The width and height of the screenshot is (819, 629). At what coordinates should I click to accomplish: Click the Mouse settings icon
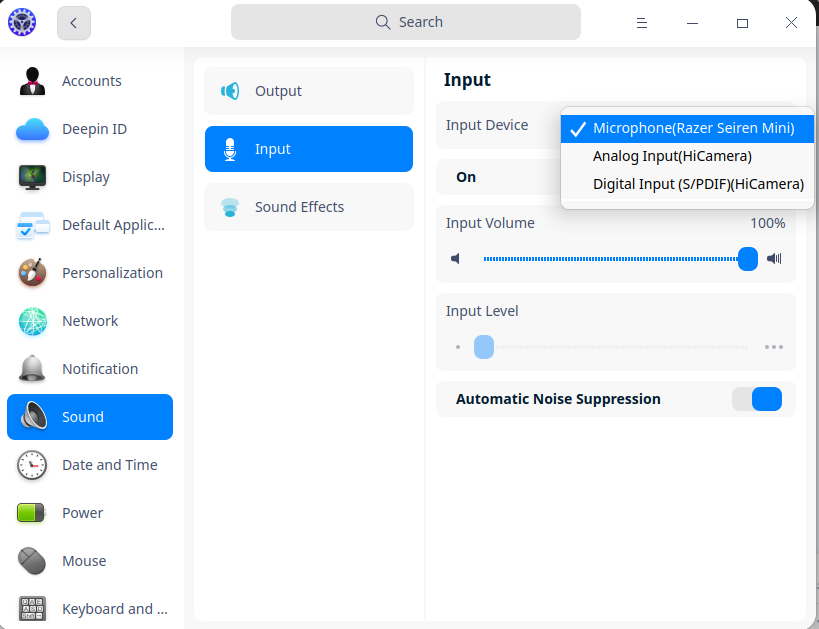[32, 561]
